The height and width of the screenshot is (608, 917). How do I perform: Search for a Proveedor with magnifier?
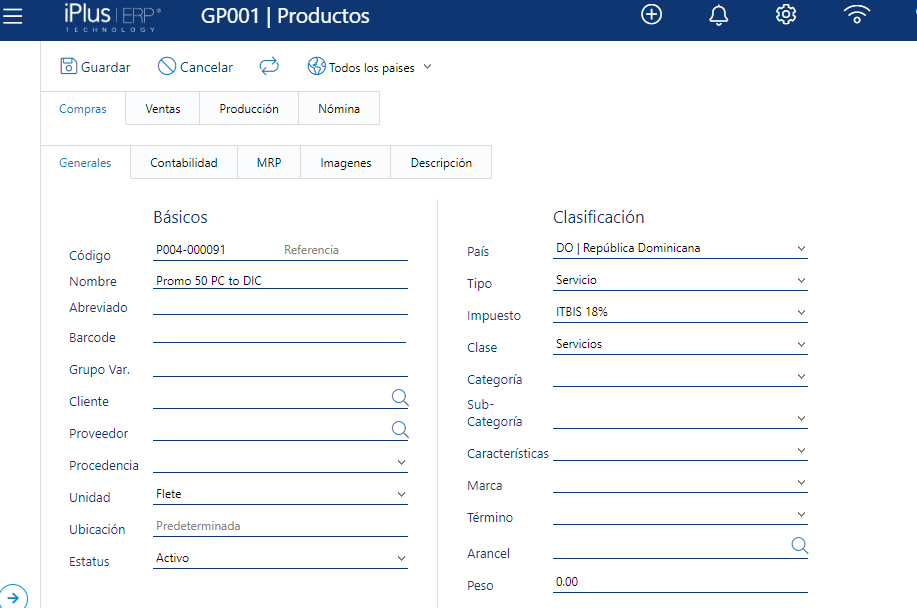400,430
